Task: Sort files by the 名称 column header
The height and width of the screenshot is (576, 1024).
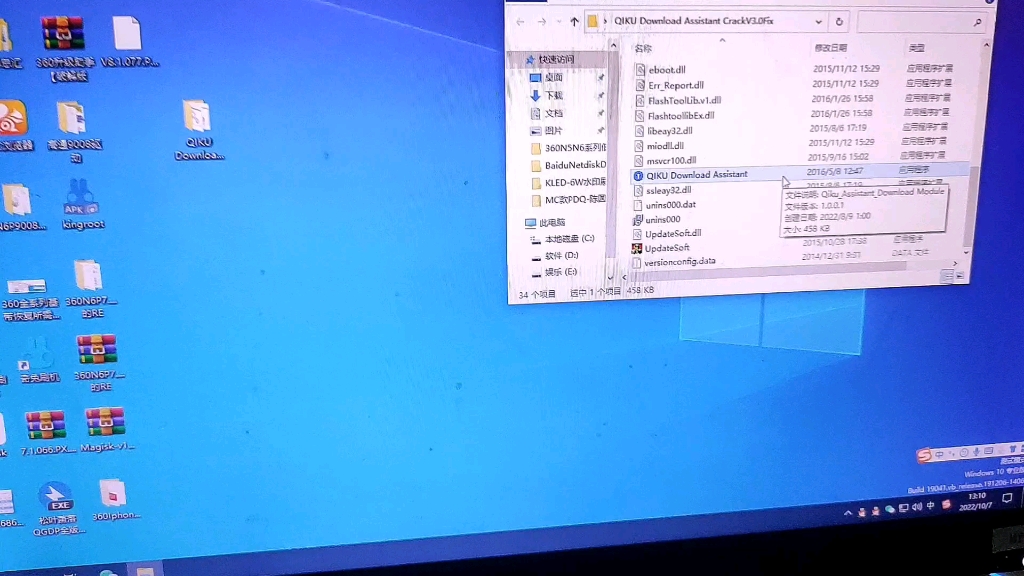Action: tap(643, 48)
